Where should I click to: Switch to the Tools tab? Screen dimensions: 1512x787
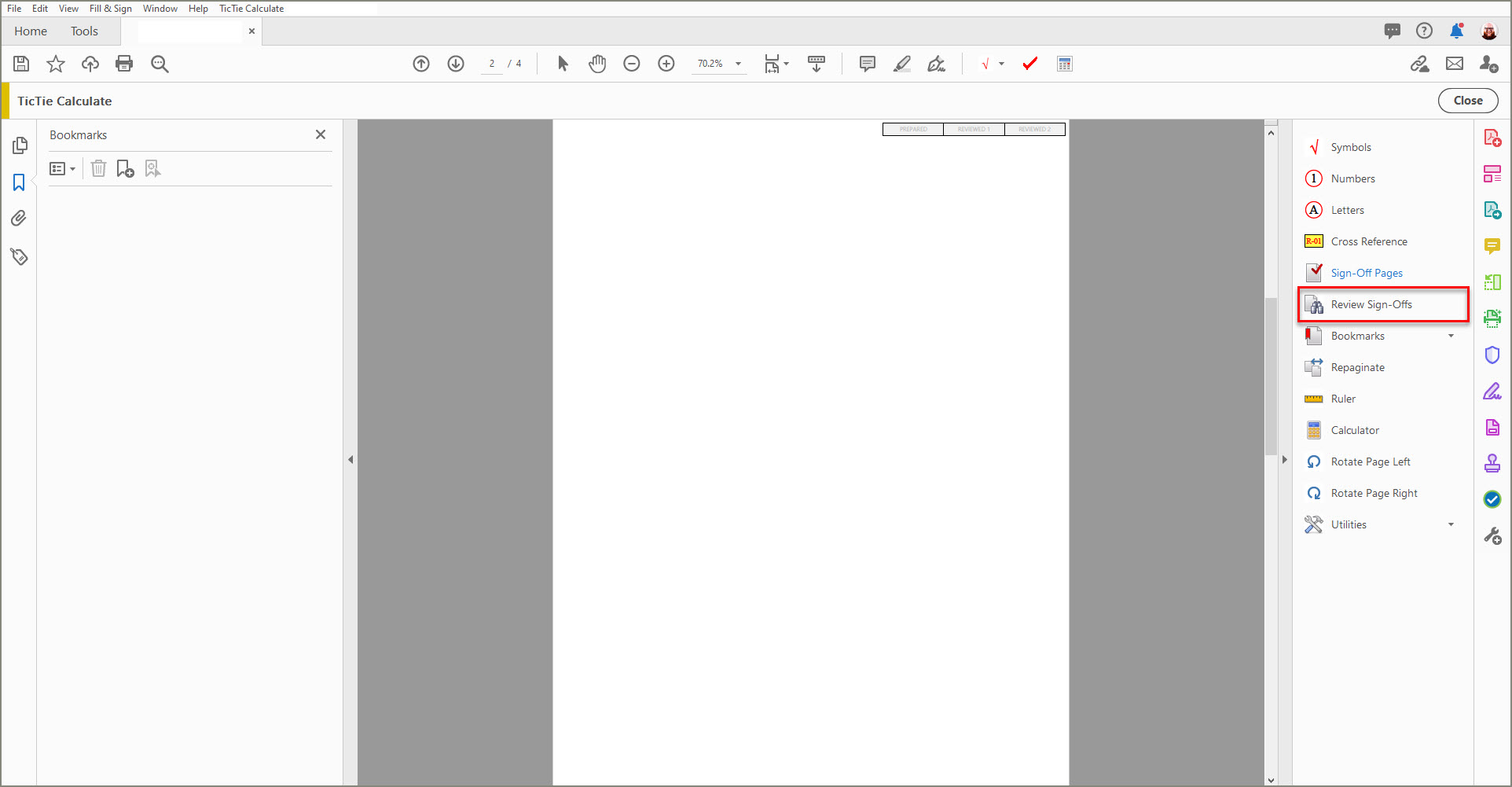click(x=84, y=31)
